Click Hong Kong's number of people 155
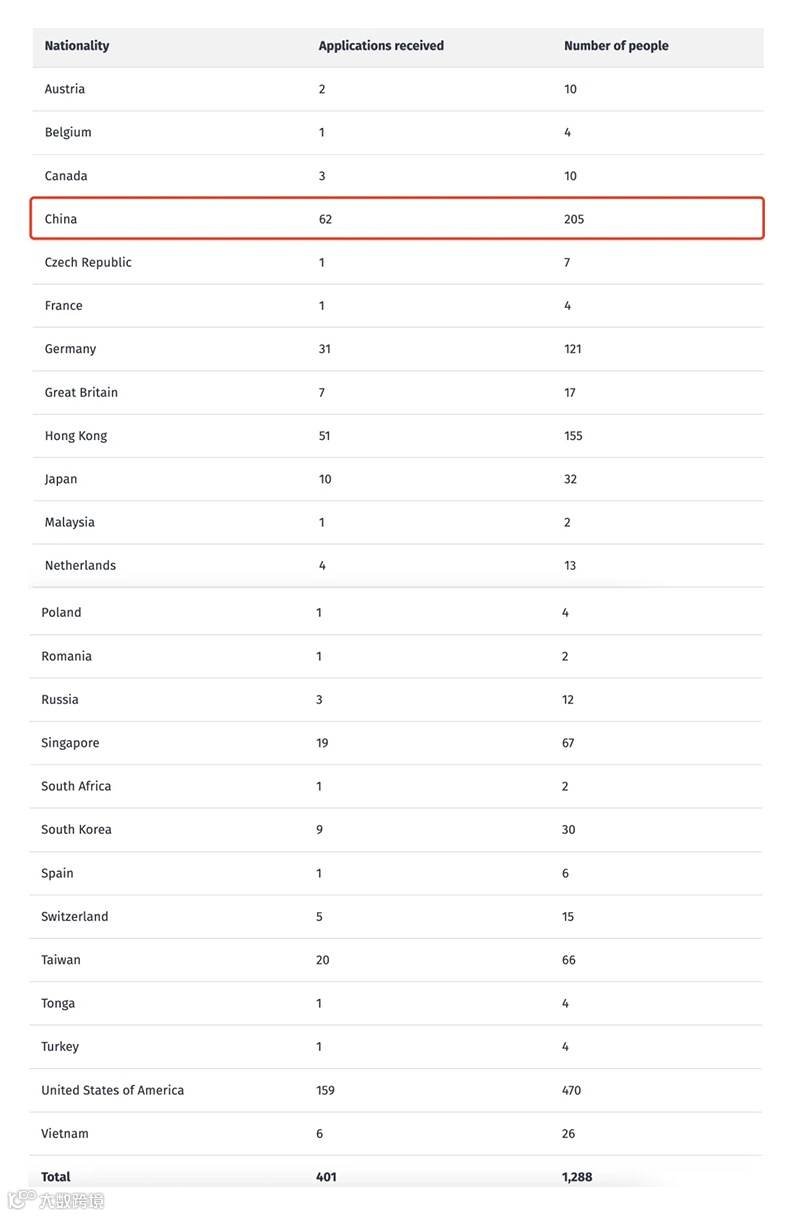Image resolution: width=794 pixels, height=1216 pixels. (x=573, y=436)
